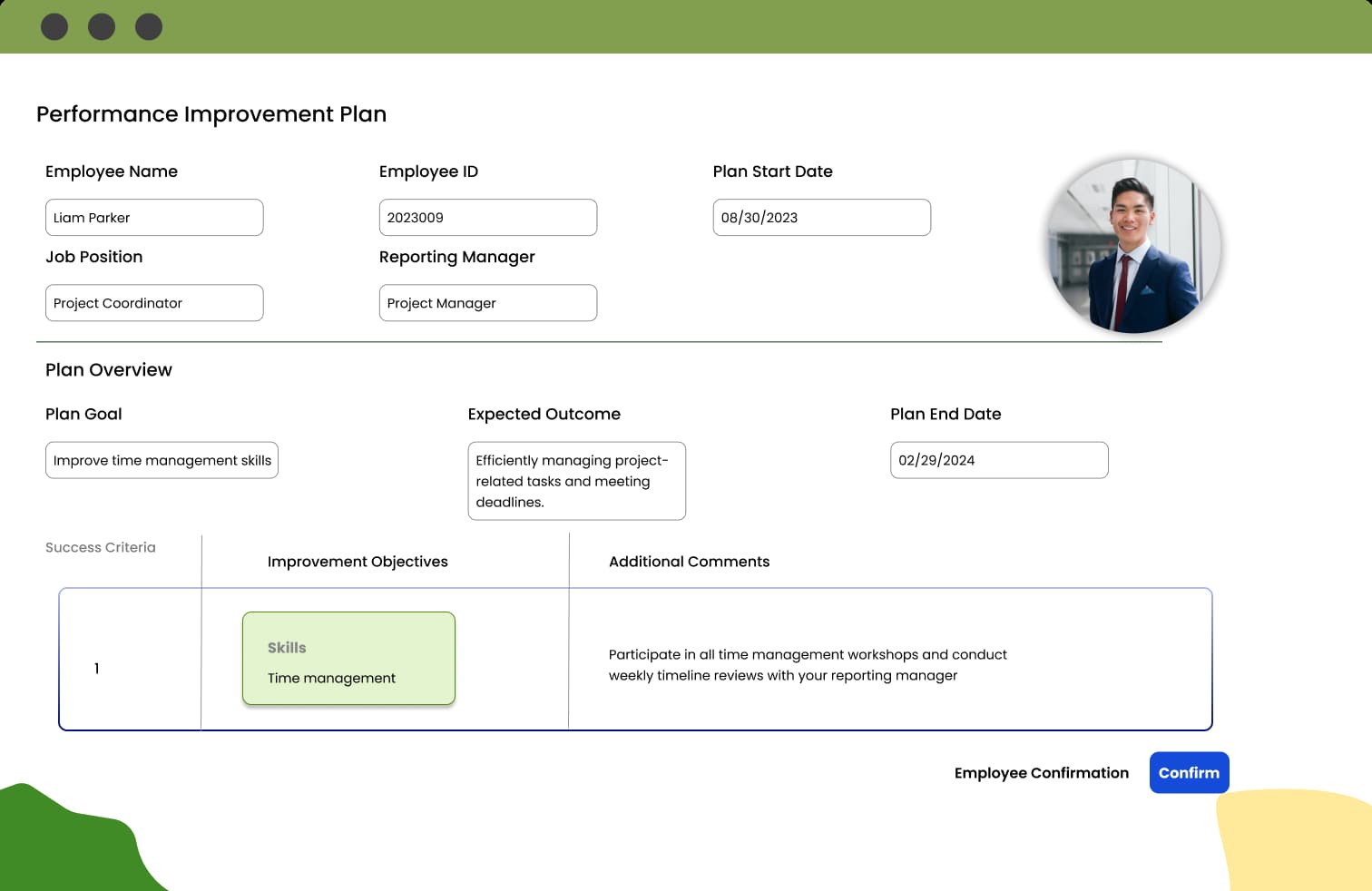This screenshot has width=1372, height=891.
Task: Select the green Skills Time management card
Action: click(348, 659)
